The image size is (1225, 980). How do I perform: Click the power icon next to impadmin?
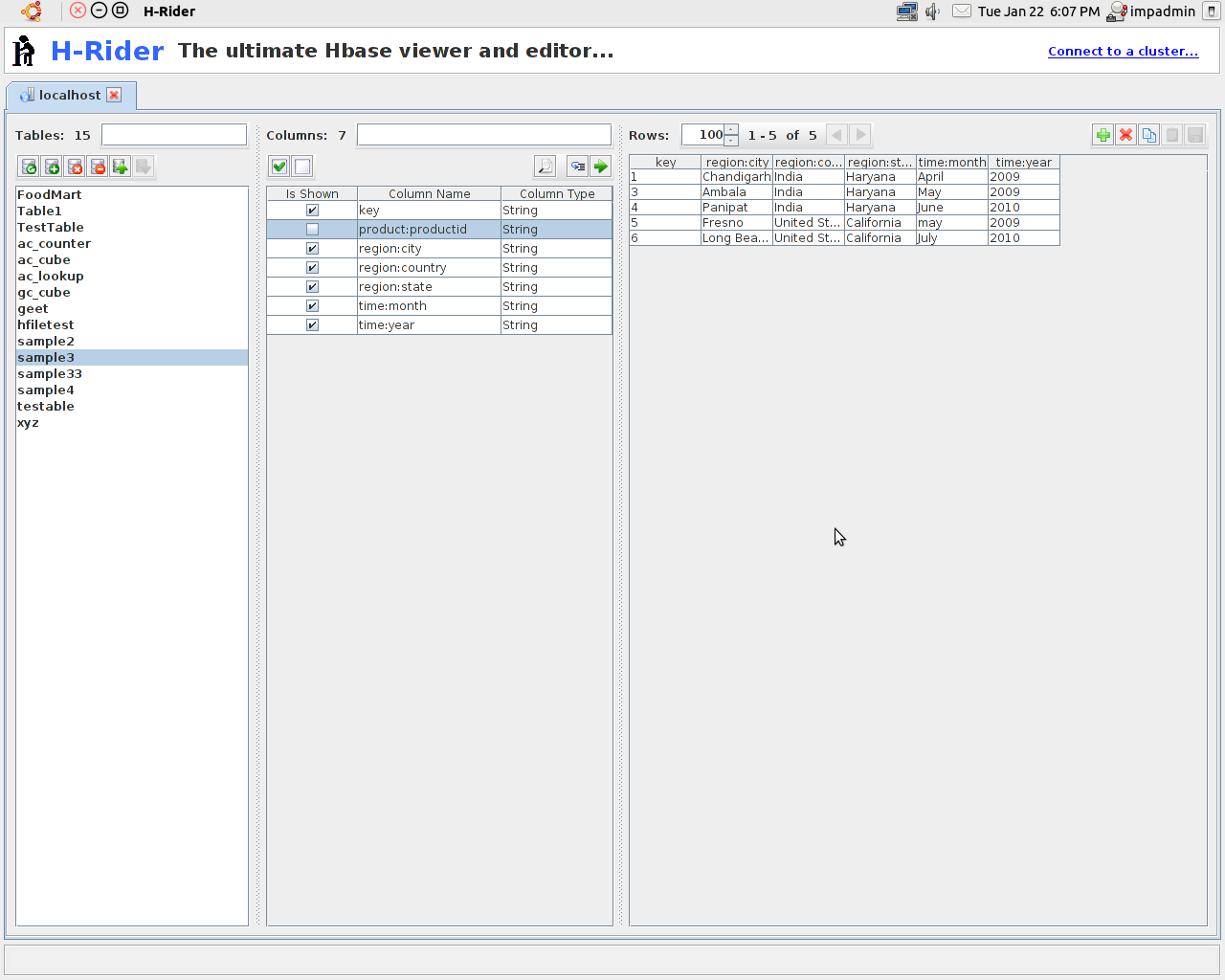point(1211,11)
